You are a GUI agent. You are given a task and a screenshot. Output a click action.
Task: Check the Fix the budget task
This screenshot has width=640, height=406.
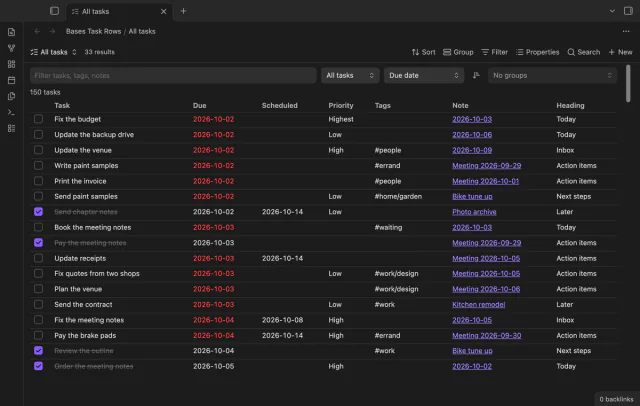[38, 119]
